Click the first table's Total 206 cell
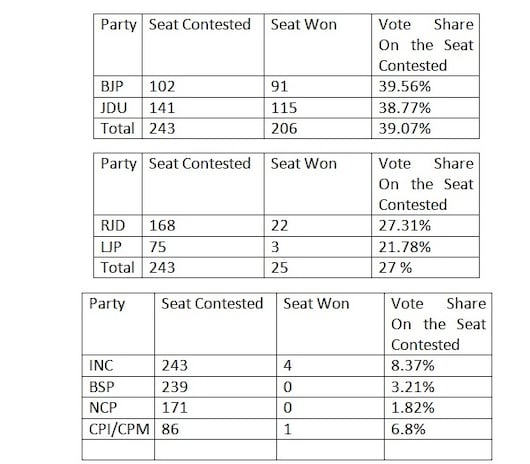Viewport: 530px width, 464px height. [318, 128]
